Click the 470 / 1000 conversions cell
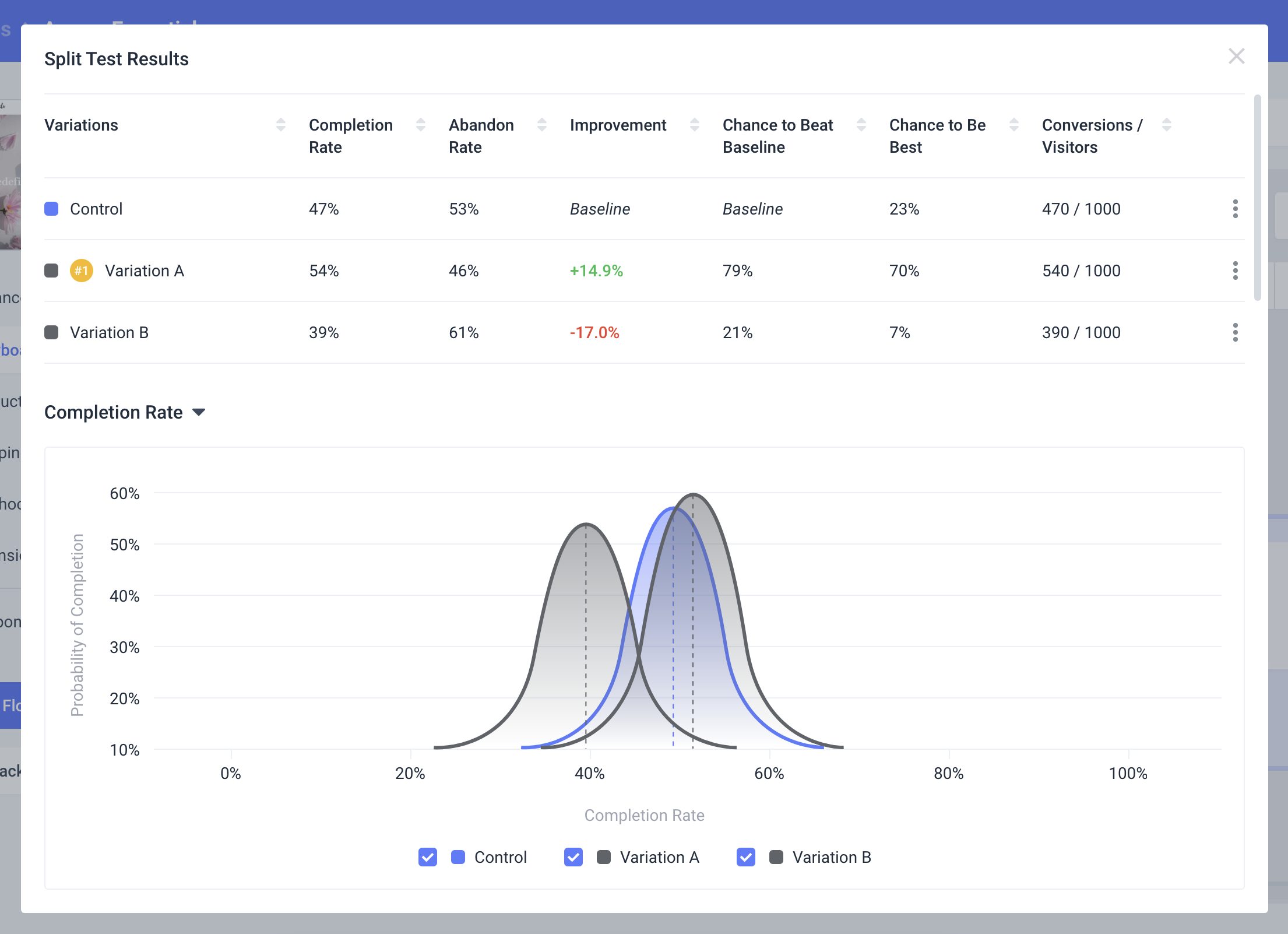This screenshot has height=934, width=1288. (x=1081, y=209)
